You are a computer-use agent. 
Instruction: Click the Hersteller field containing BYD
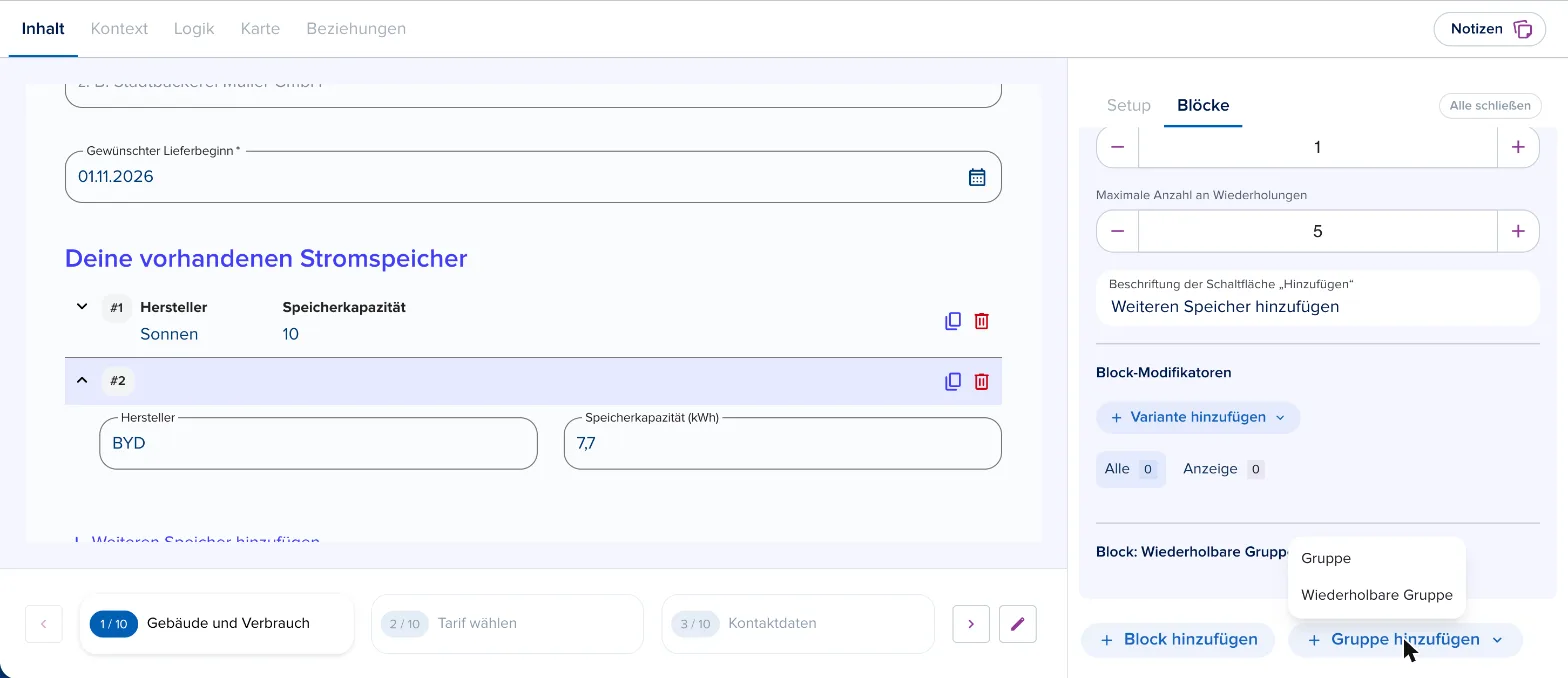click(318, 443)
